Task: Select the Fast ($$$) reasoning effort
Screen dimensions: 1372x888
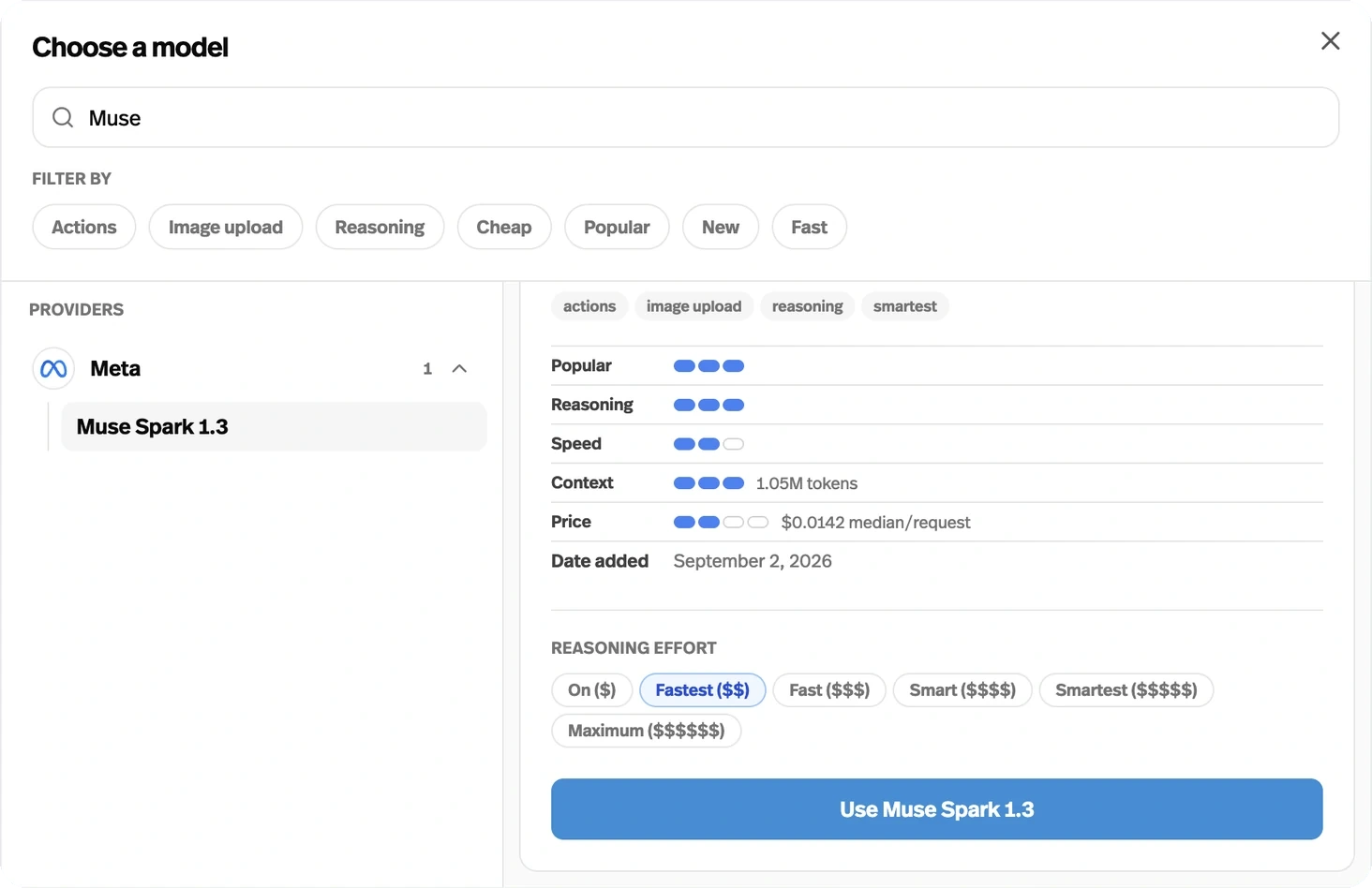Action: point(829,690)
